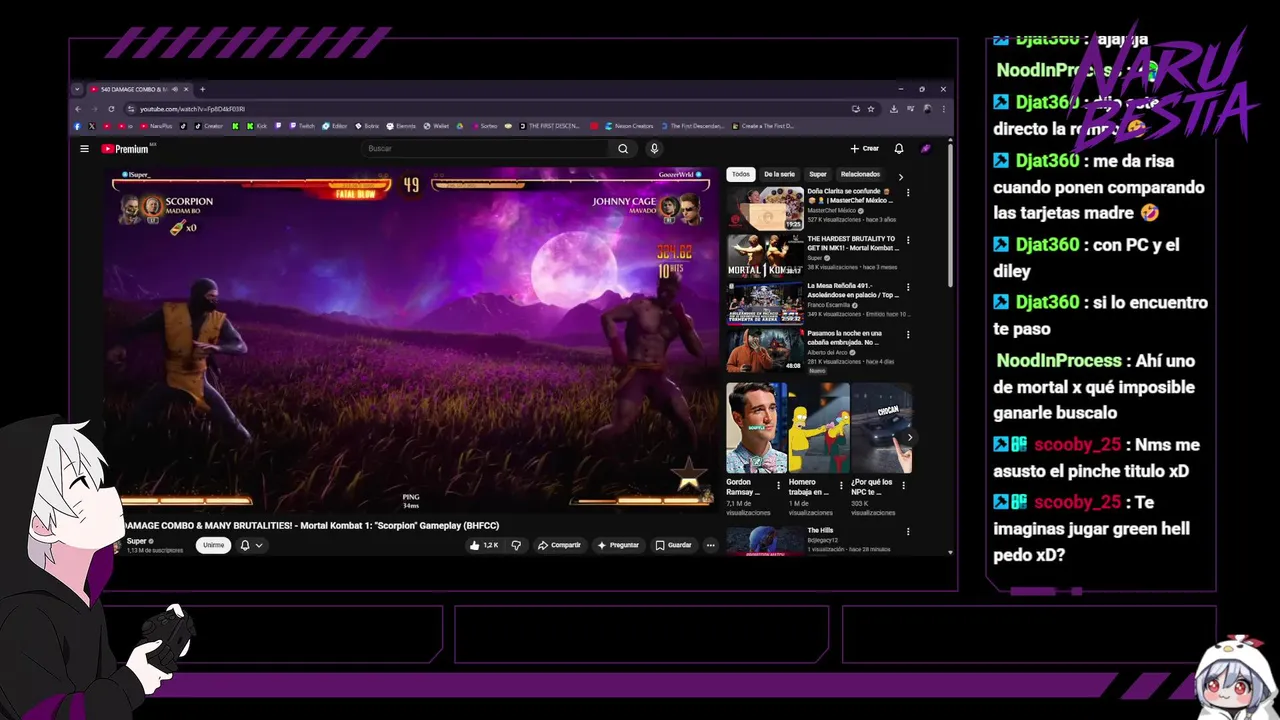Open options menu for La Mesa Reñoña video
This screenshot has height=720, width=1280.
pyautogui.click(x=908, y=287)
